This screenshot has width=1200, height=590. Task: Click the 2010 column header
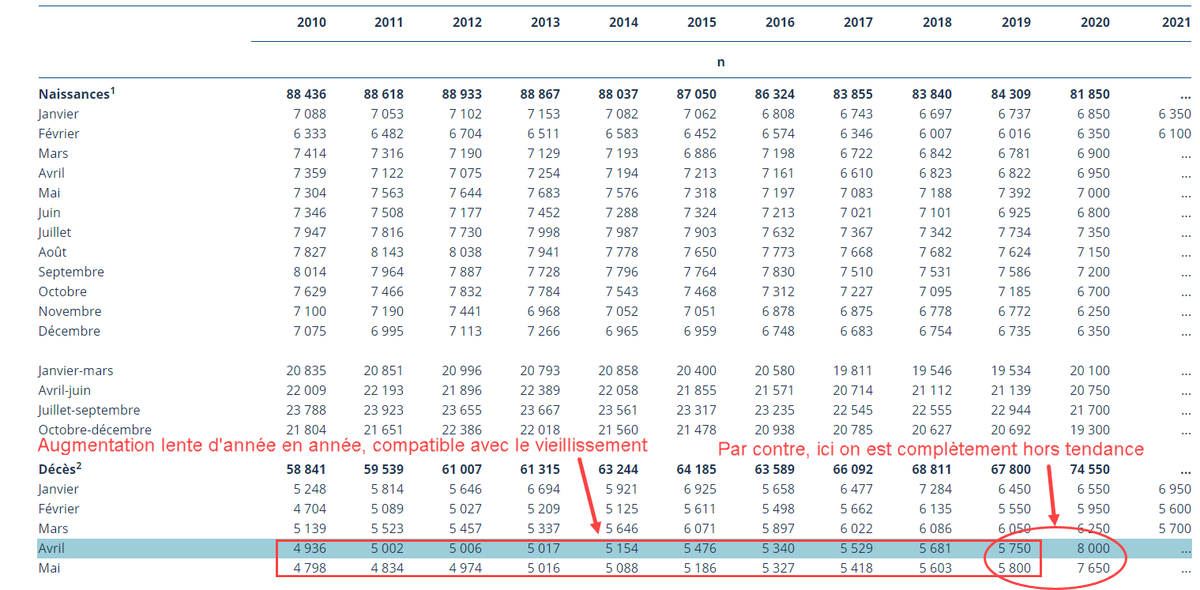pos(311,22)
